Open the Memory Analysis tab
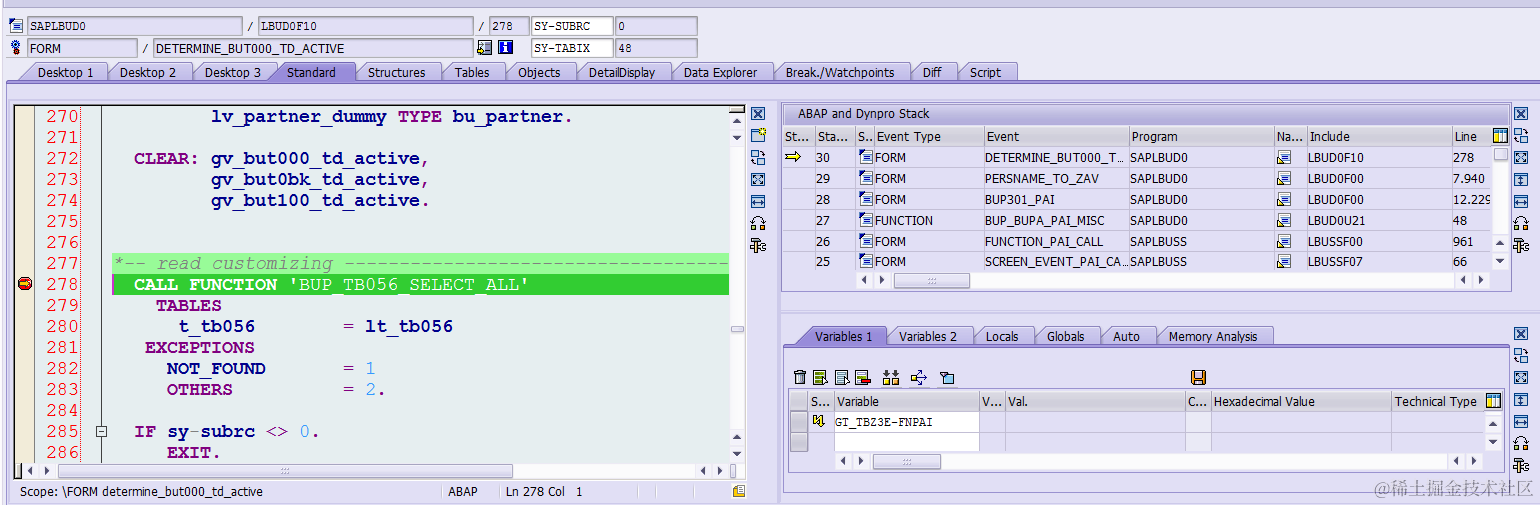Image resolution: width=1540 pixels, height=505 pixels. [1212, 336]
